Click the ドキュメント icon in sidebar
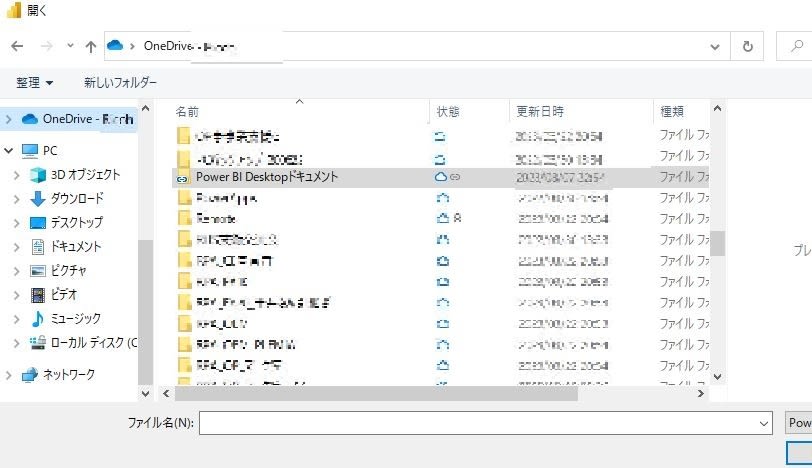This screenshot has height=468, width=812. pos(37,246)
